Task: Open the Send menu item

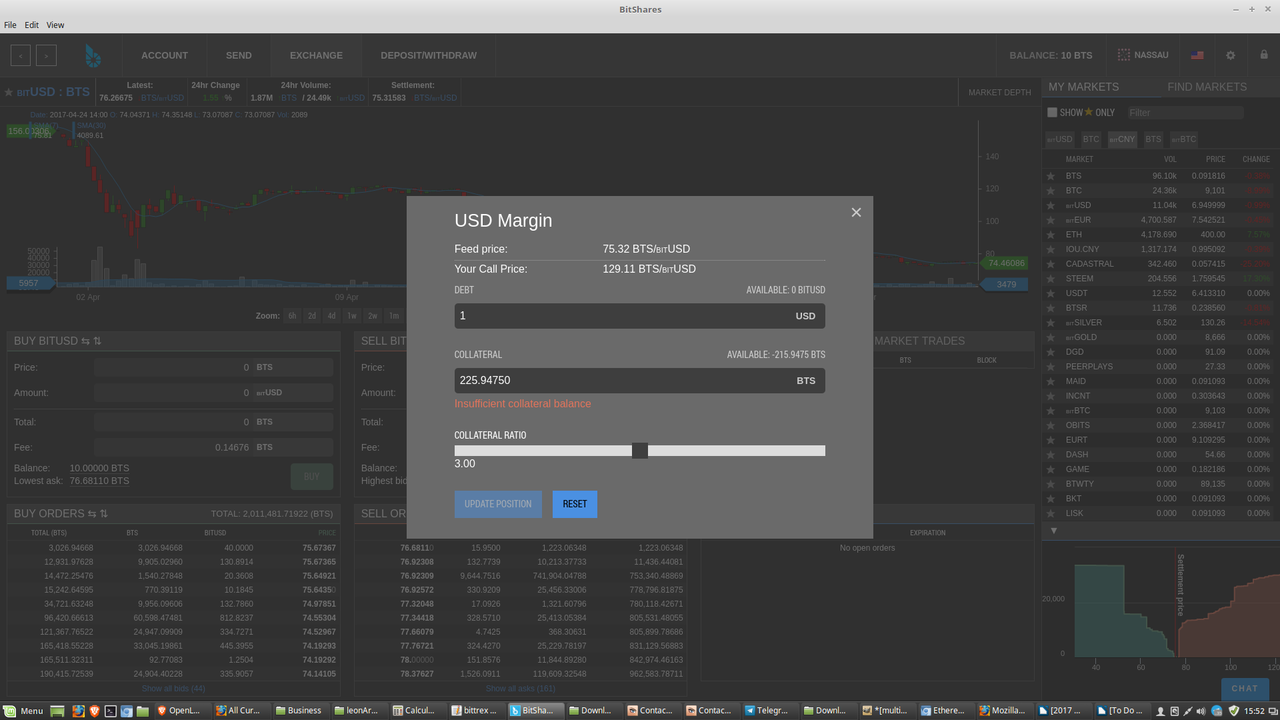Action: [x=238, y=56]
